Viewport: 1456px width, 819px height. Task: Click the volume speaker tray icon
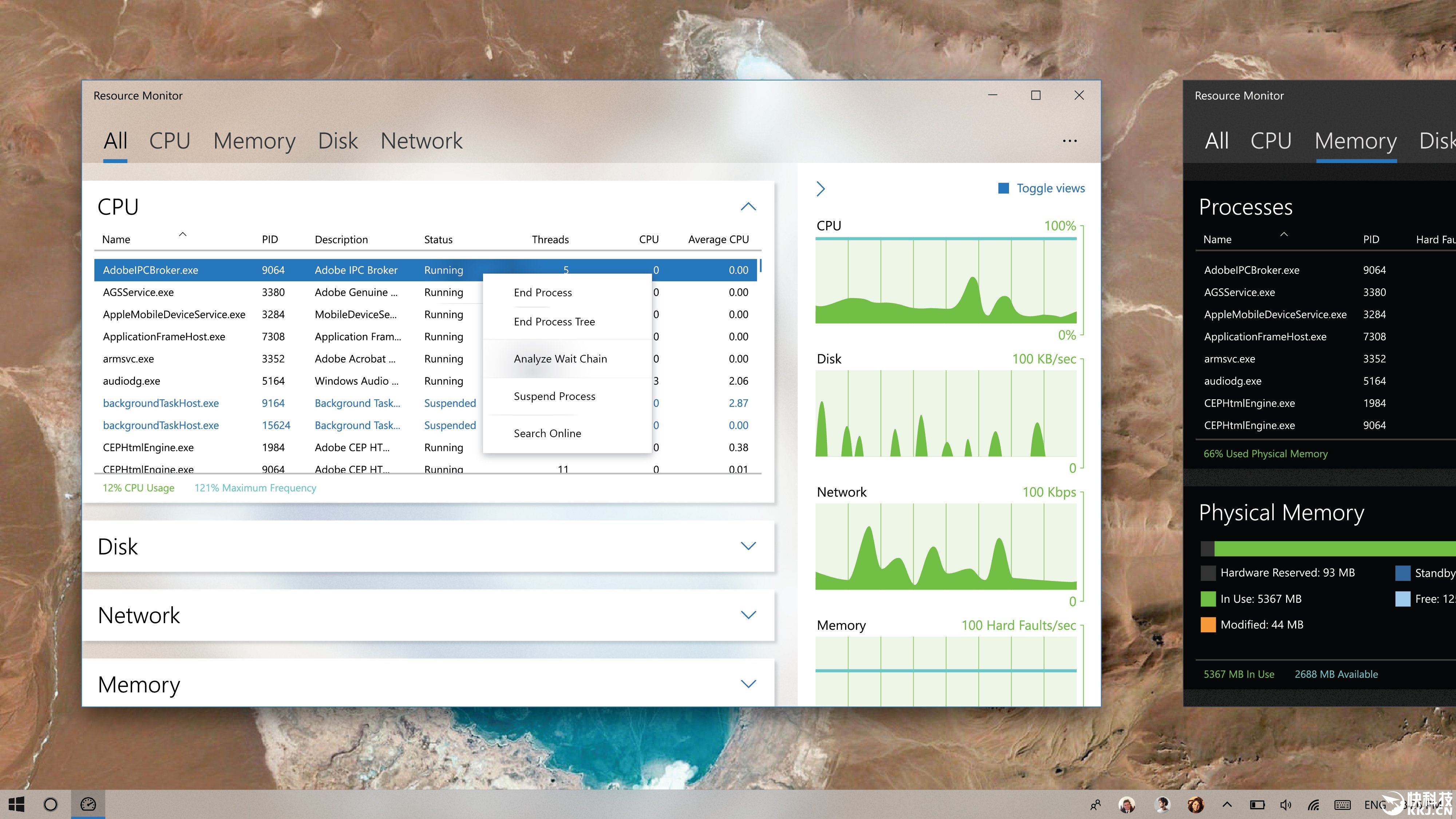click(1285, 805)
